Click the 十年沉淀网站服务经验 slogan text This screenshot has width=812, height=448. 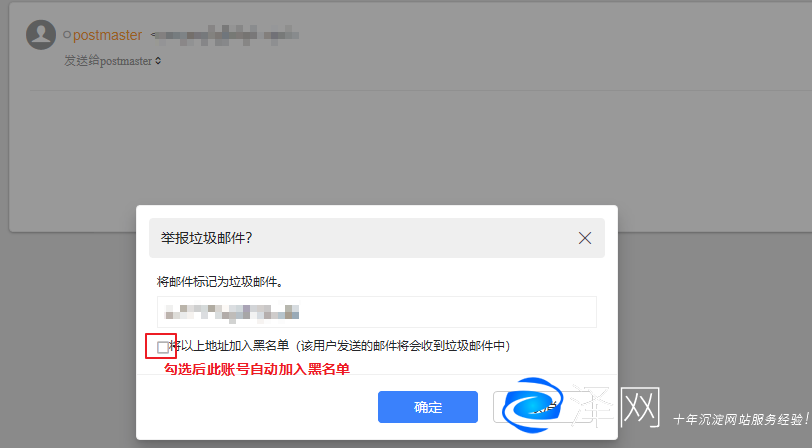(x=741, y=418)
